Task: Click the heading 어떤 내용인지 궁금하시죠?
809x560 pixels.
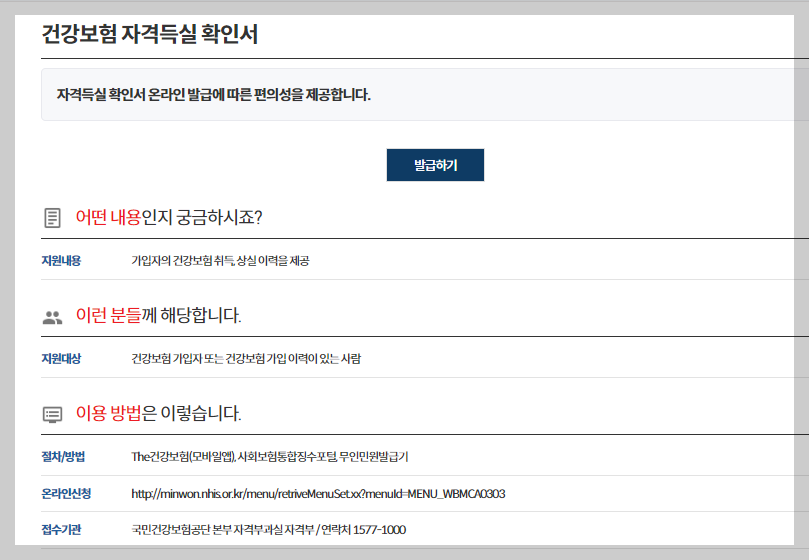Action: click(169, 217)
